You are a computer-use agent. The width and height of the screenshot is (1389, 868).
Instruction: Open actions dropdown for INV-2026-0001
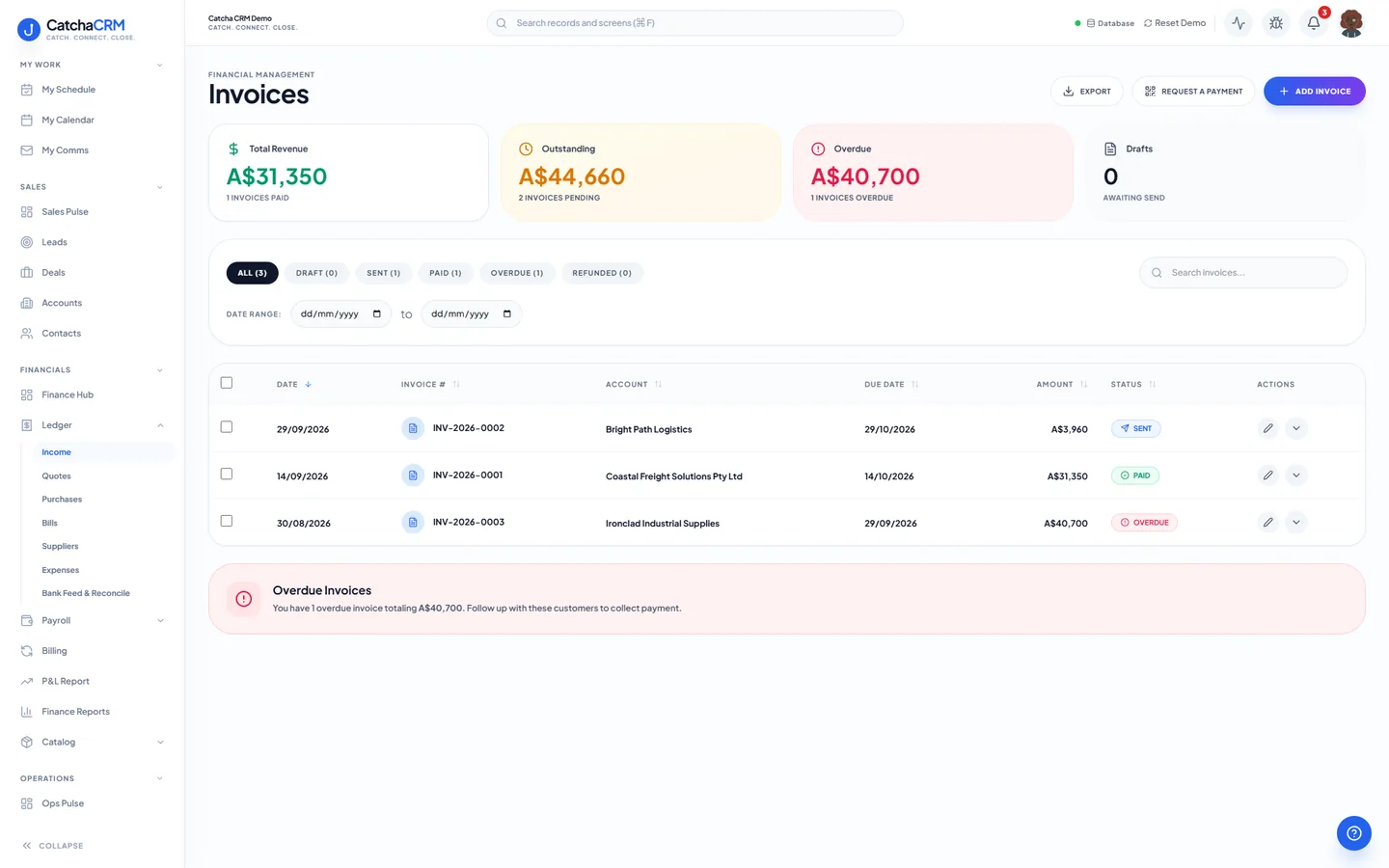point(1296,475)
